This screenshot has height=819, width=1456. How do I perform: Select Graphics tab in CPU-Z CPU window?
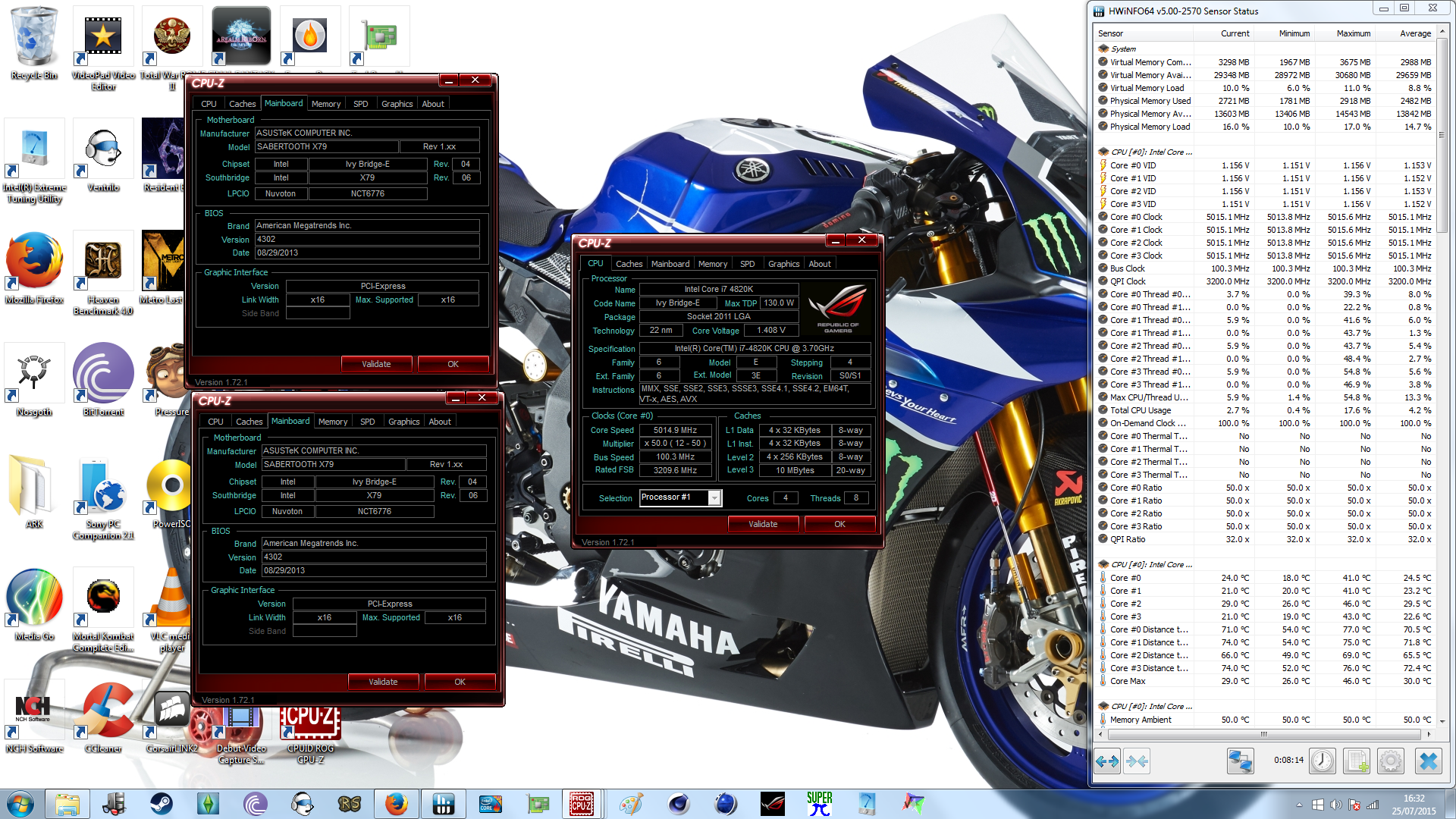[783, 264]
